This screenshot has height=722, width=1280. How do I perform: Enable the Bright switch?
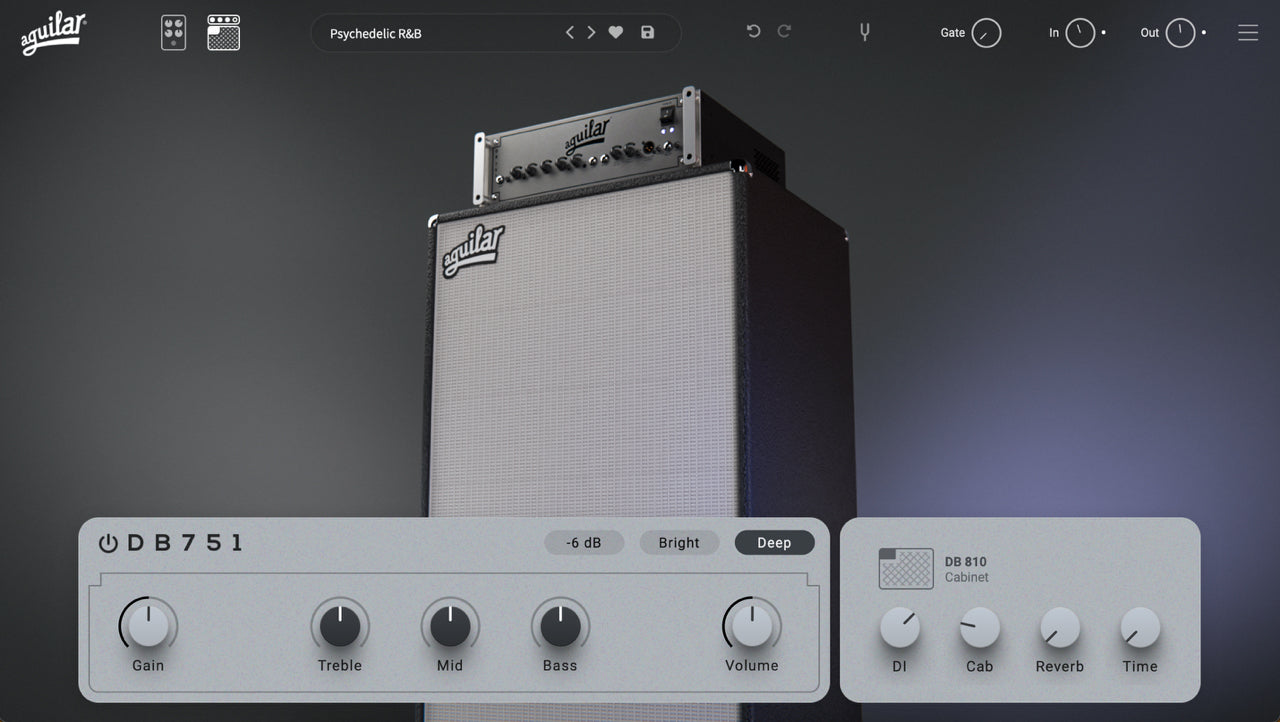pos(679,542)
